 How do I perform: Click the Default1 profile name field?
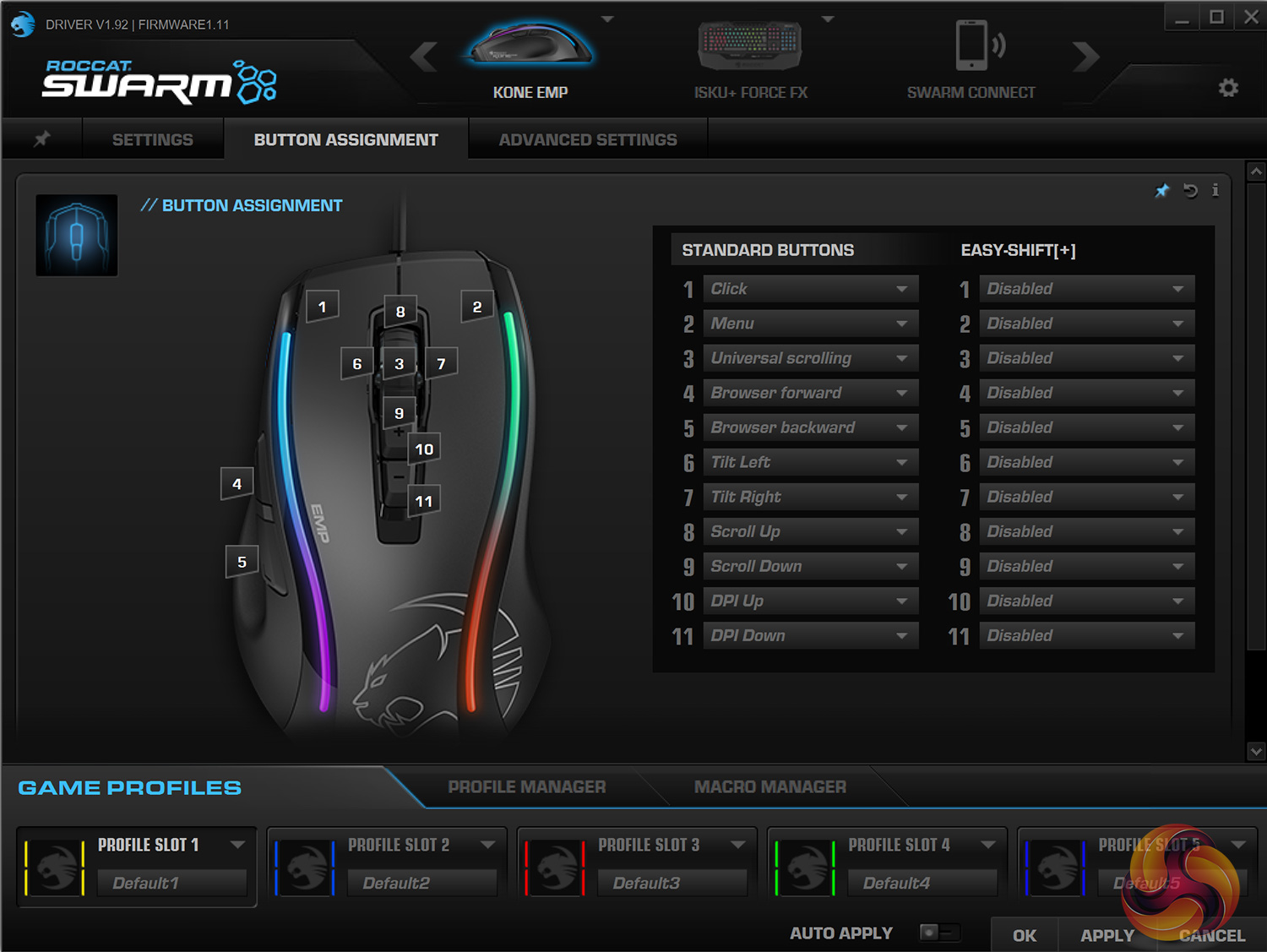click(x=171, y=883)
